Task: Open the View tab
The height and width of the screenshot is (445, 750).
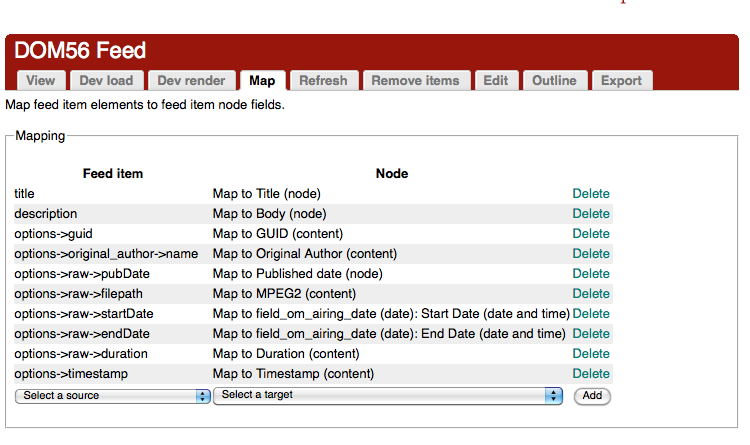Action: tap(41, 81)
